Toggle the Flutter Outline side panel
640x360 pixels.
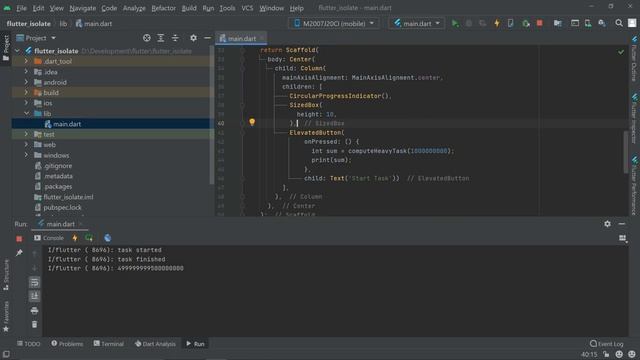coord(634,59)
